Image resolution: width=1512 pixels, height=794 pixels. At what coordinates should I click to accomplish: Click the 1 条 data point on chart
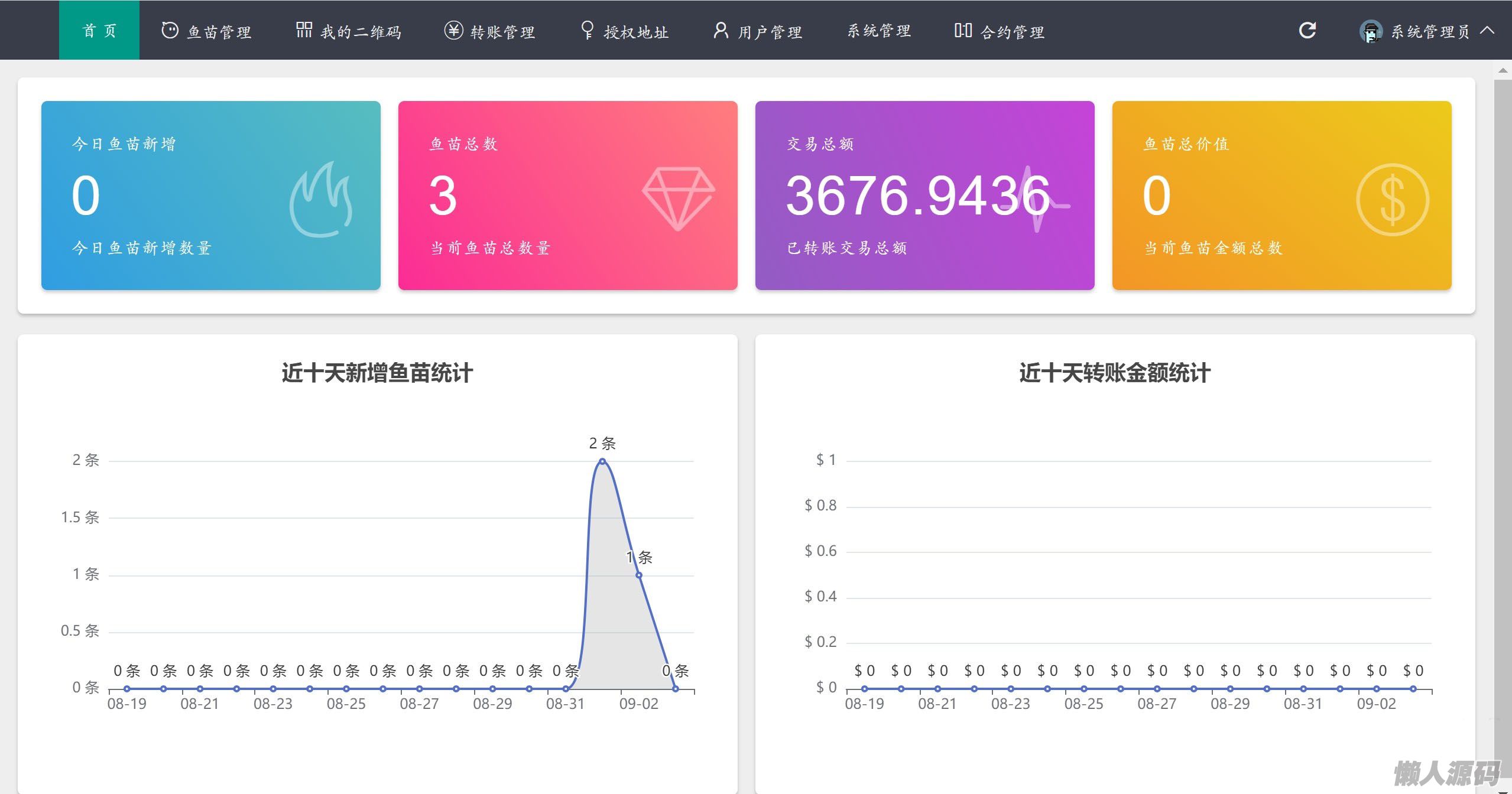[639, 575]
